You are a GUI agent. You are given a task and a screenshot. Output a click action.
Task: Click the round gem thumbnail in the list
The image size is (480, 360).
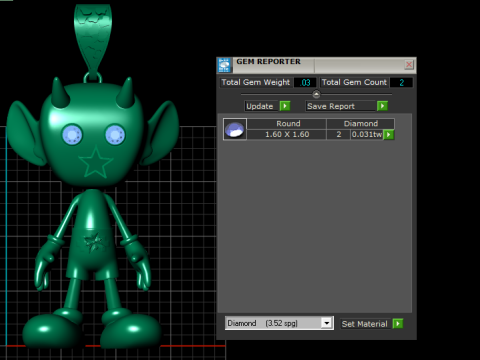tap(235, 129)
